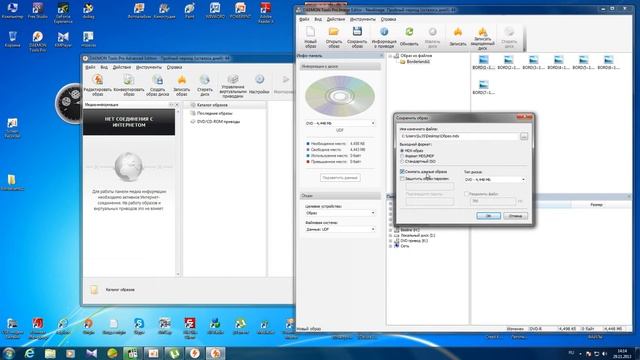Click Записать образ in DAEMON Tools Pro toolbar
Viewport: 640px width, 360px height.
point(182,85)
